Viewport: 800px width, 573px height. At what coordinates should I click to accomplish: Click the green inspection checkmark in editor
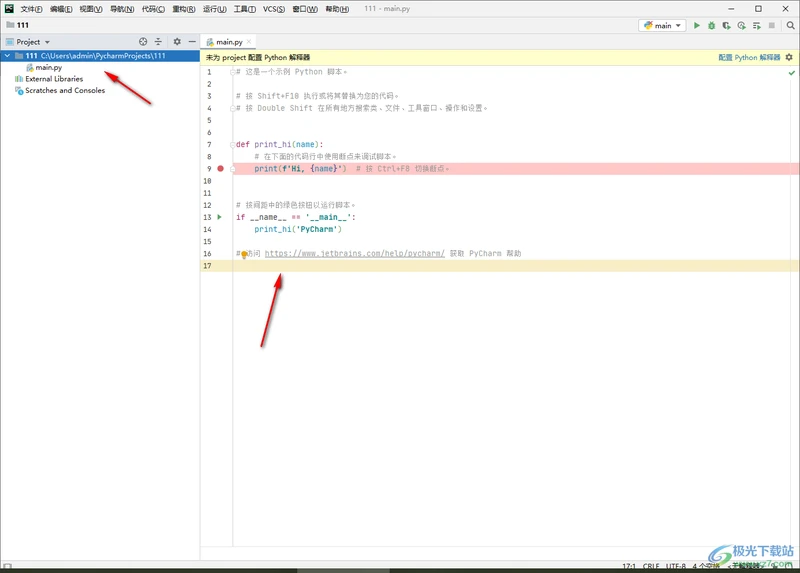point(791,73)
